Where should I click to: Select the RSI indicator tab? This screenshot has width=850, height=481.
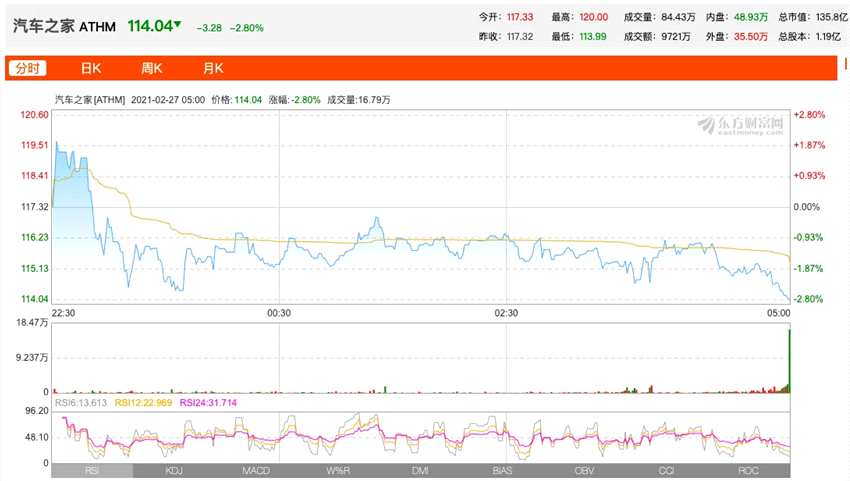(x=92, y=471)
